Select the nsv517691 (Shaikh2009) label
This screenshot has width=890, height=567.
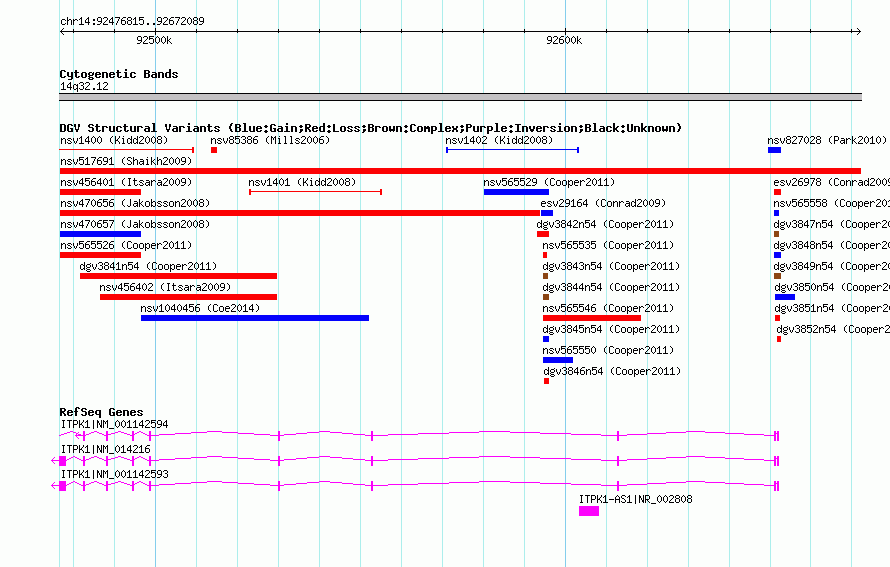click(126, 161)
